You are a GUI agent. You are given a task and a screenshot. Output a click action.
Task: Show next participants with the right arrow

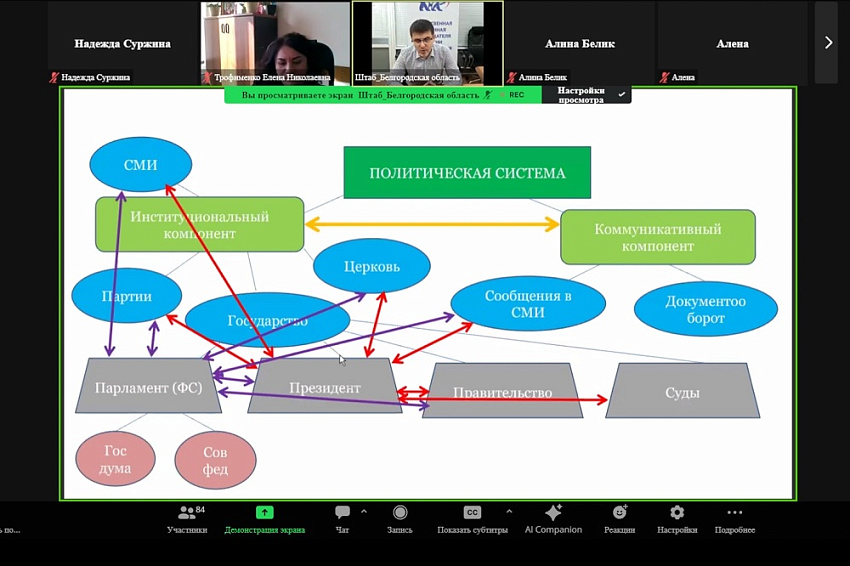click(827, 42)
